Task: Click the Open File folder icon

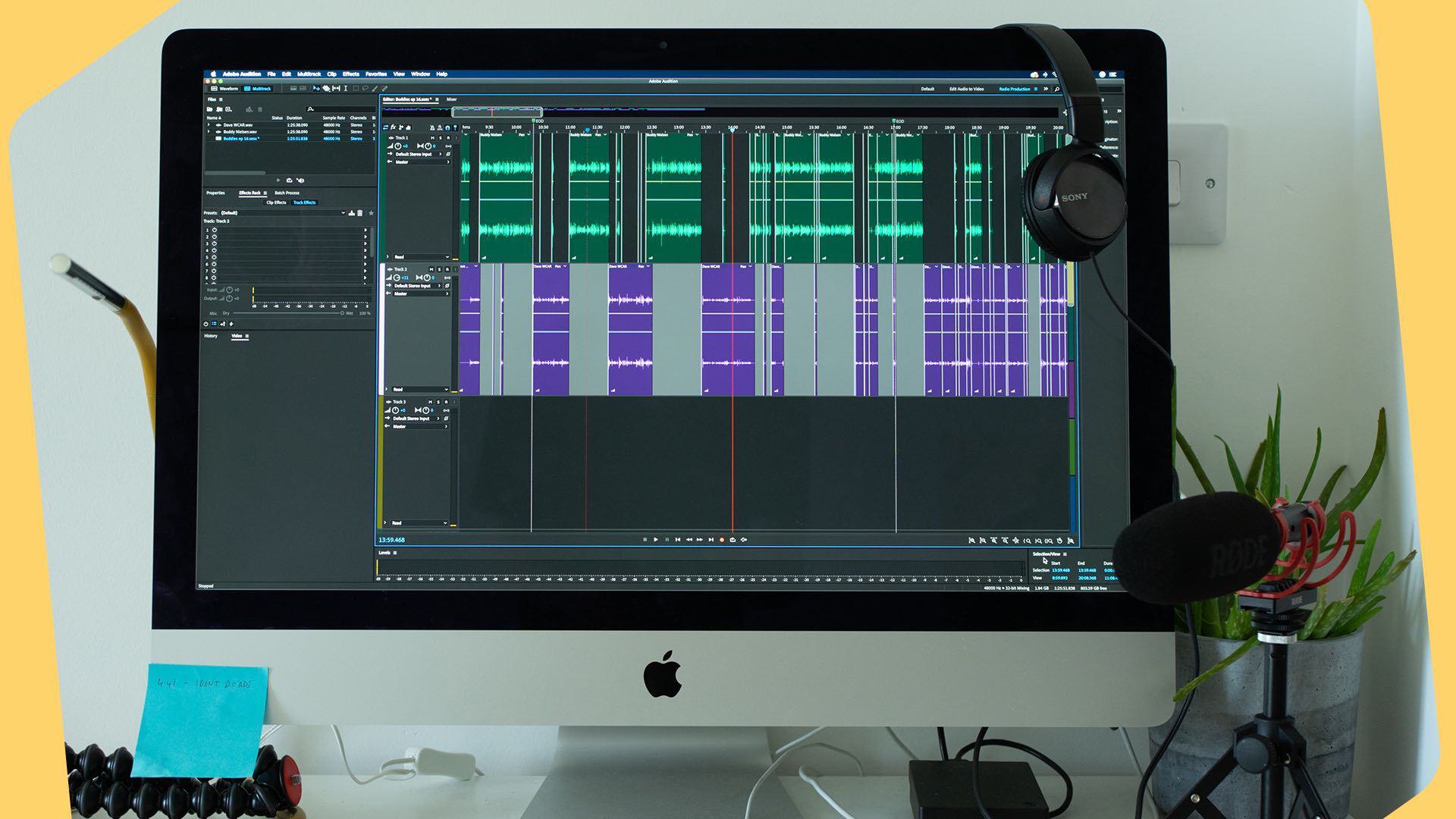Action: (209, 109)
